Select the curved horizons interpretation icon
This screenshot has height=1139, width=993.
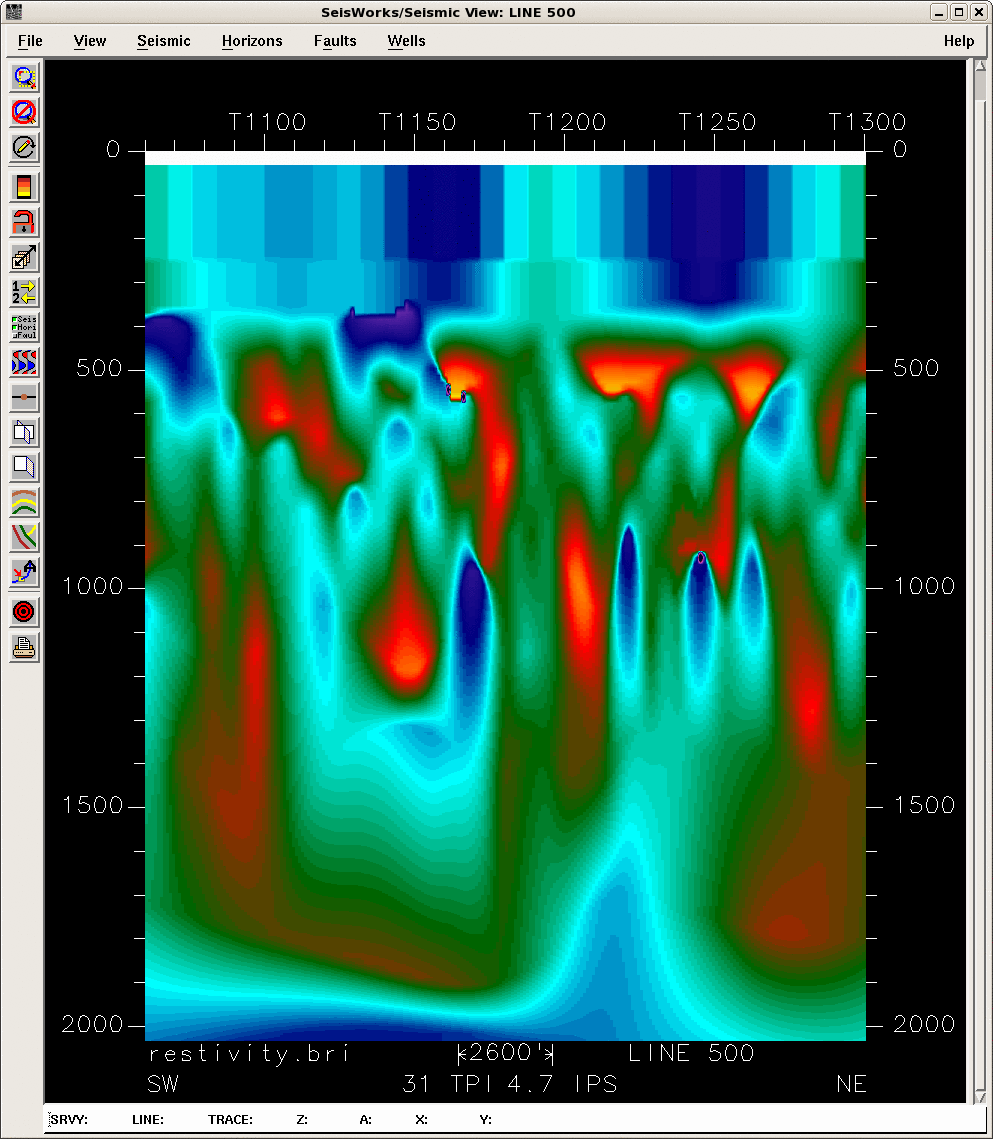pos(24,502)
